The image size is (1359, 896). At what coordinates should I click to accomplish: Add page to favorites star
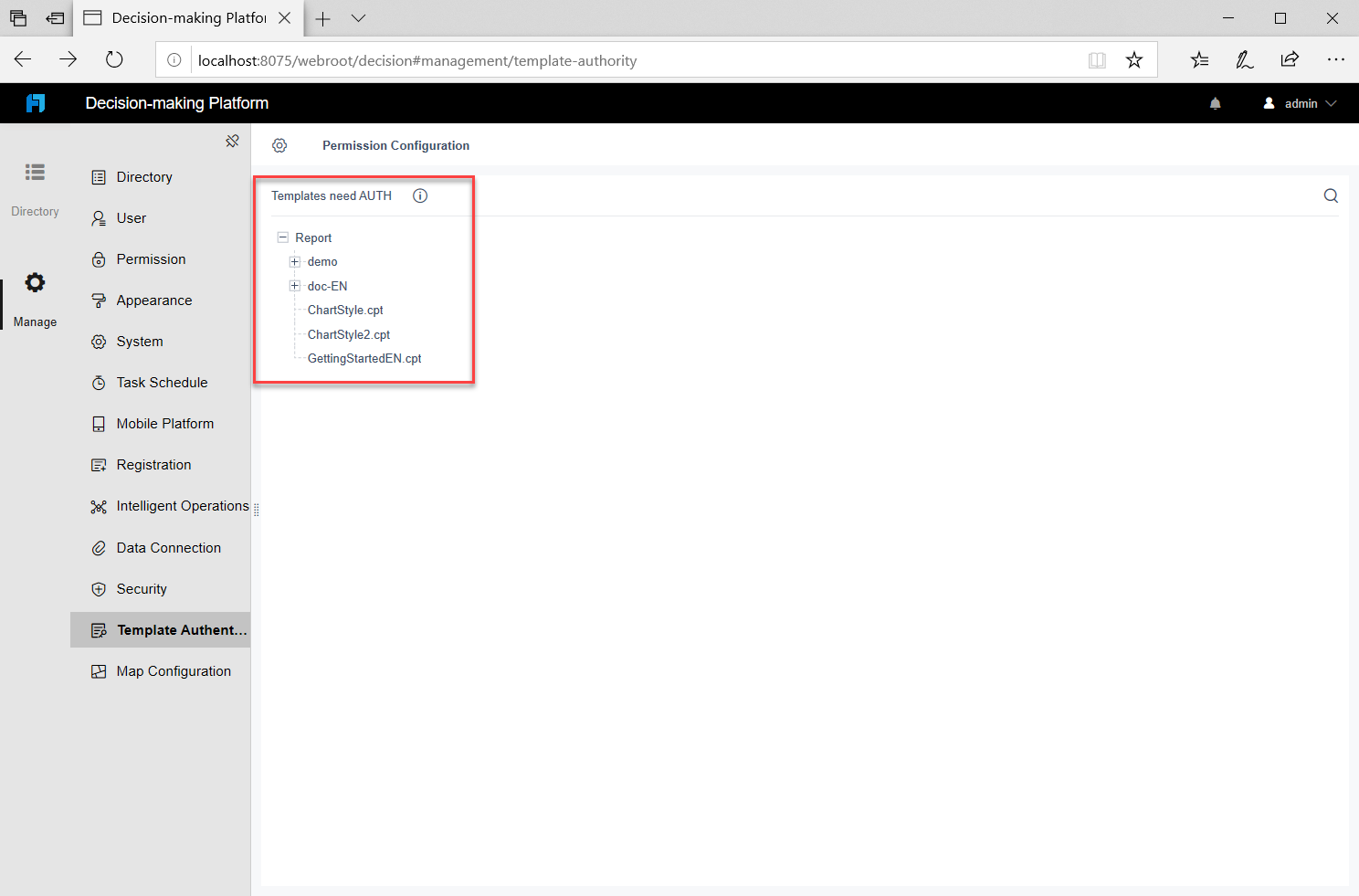point(1134,60)
